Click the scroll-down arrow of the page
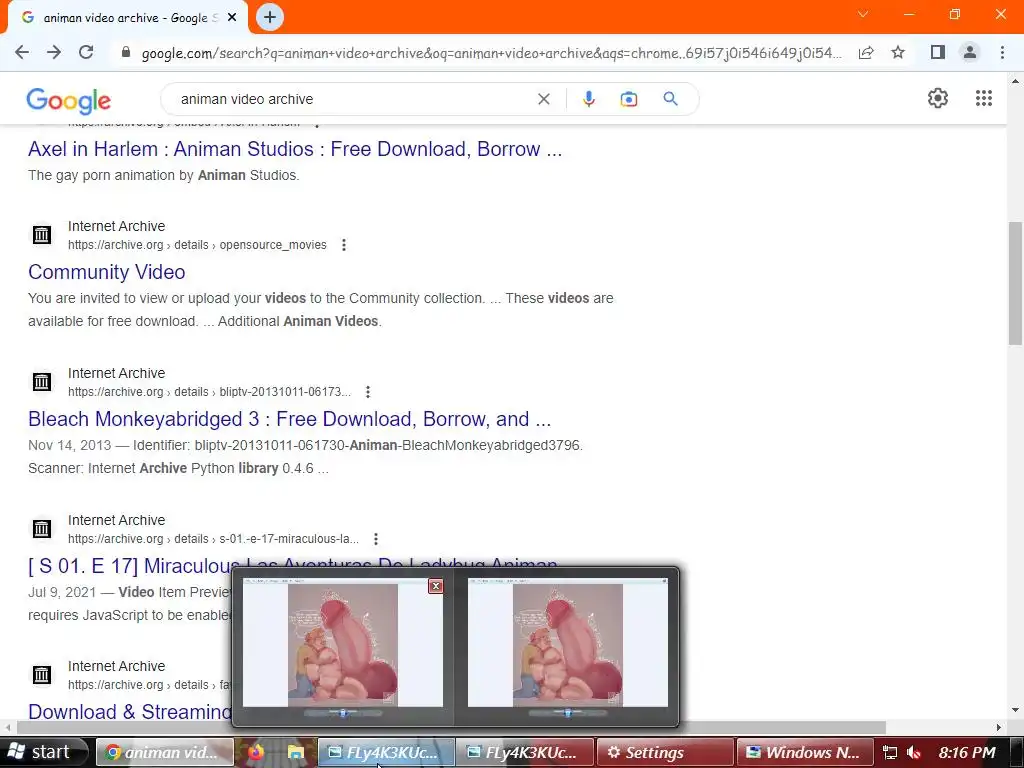The height and width of the screenshot is (768, 1024). tap(1015, 710)
